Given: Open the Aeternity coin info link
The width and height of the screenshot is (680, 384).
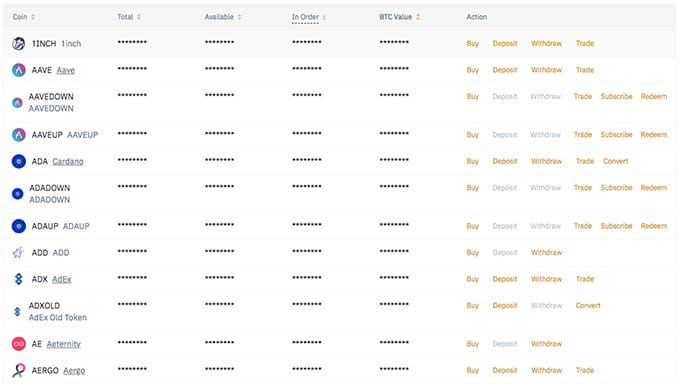Looking at the screenshot, I should click(x=64, y=344).
